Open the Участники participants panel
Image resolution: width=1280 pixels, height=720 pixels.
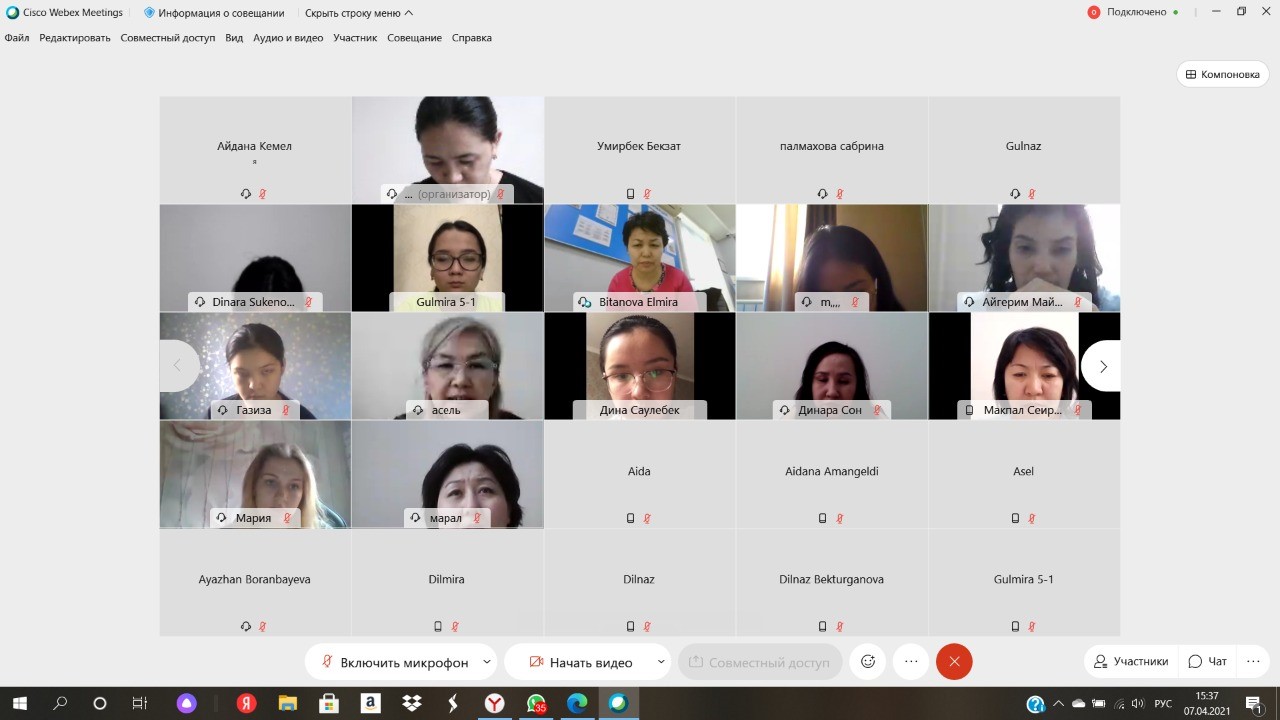point(1131,662)
